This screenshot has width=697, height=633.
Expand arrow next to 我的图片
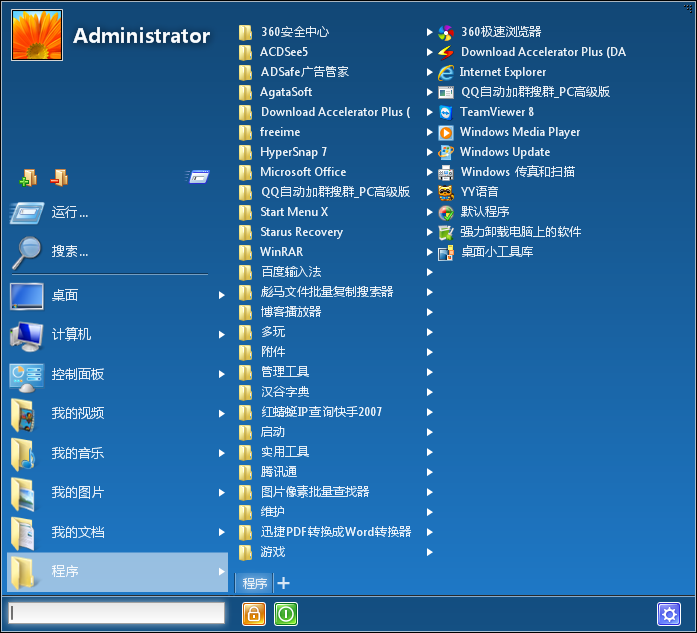221,493
